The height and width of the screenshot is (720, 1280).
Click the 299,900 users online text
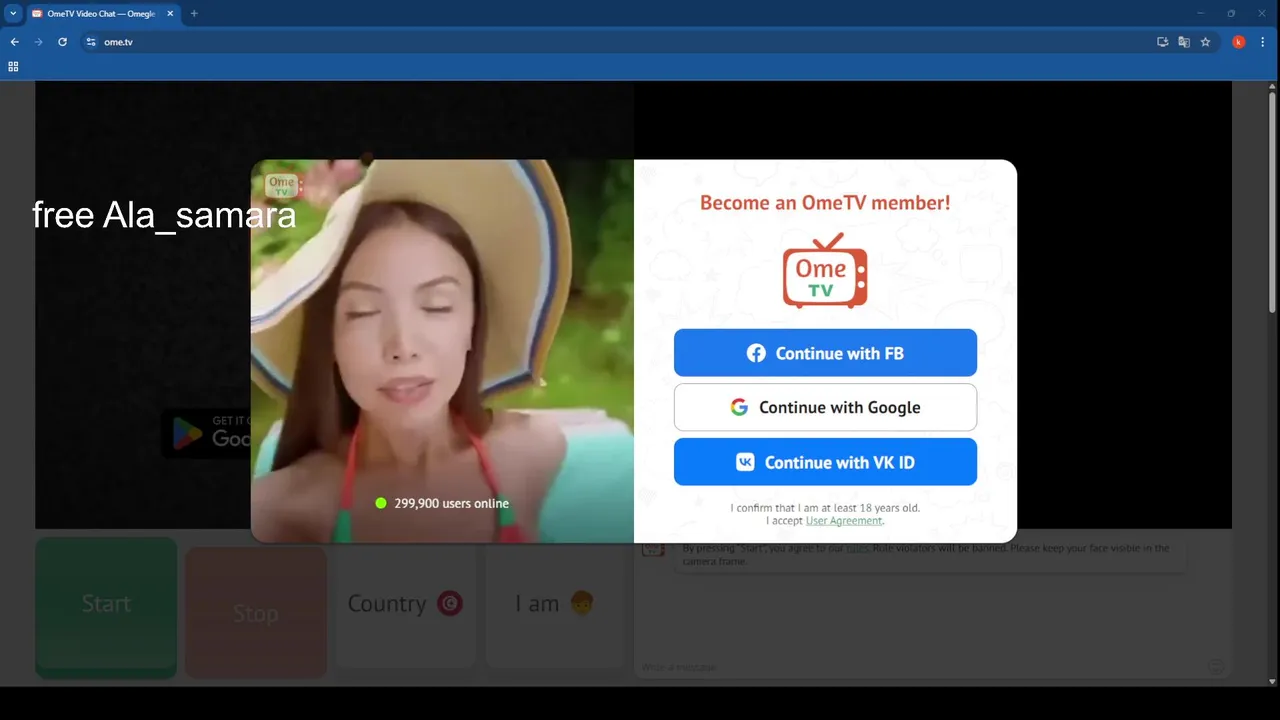click(451, 503)
